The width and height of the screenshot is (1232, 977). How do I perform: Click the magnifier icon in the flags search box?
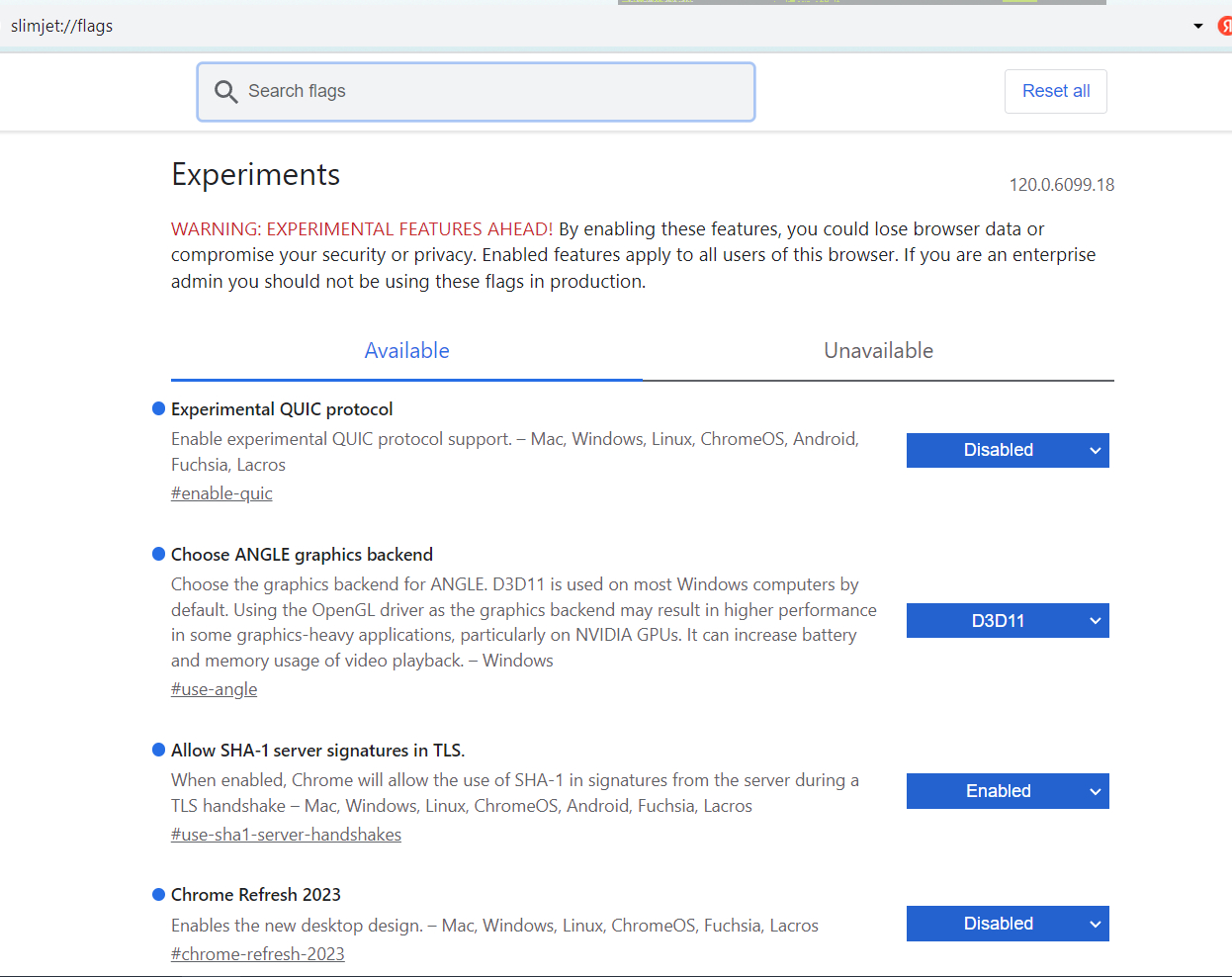pyautogui.click(x=226, y=92)
